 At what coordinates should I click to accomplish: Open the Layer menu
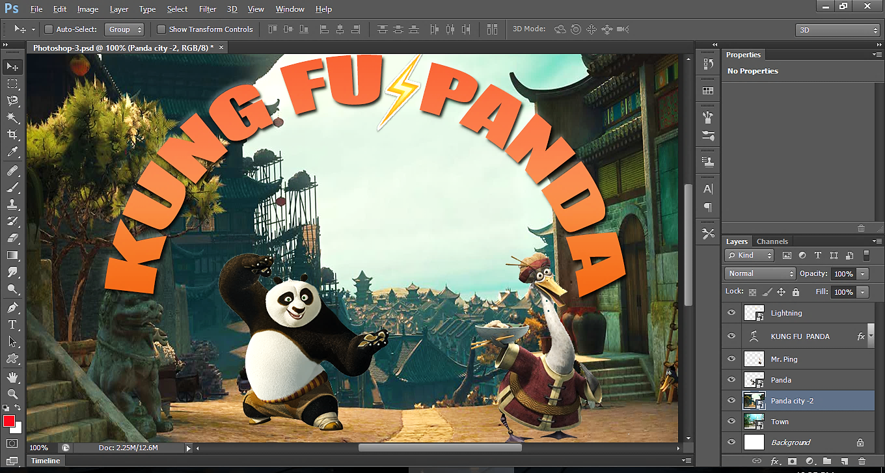point(119,9)
